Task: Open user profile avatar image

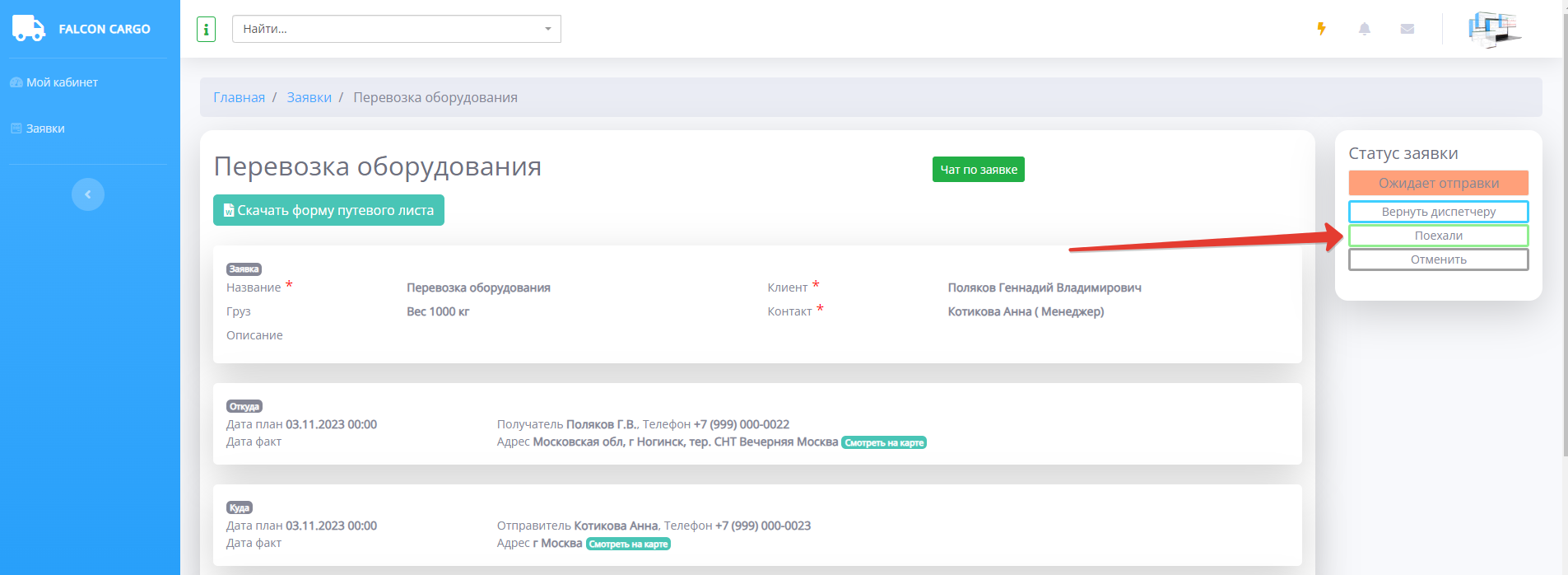Action: (1494, 29)
